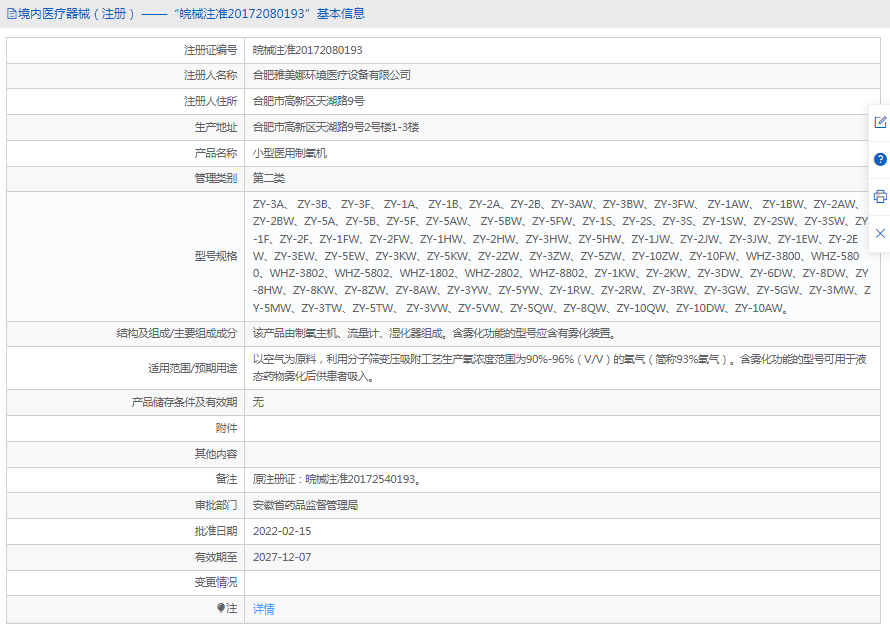Open the 详情 link in the 注 row
This screenshot has width=890, height=630.
pos(263,609)
